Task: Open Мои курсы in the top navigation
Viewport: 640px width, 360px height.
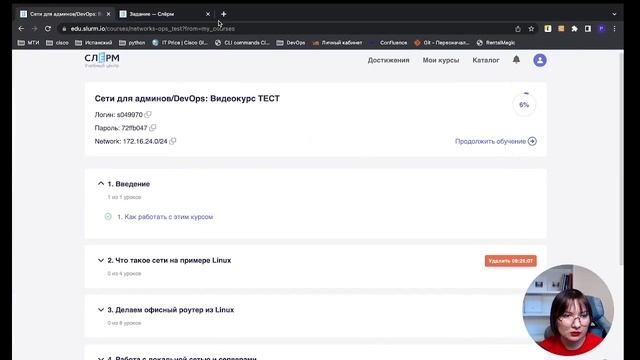Action: point(441,60)
